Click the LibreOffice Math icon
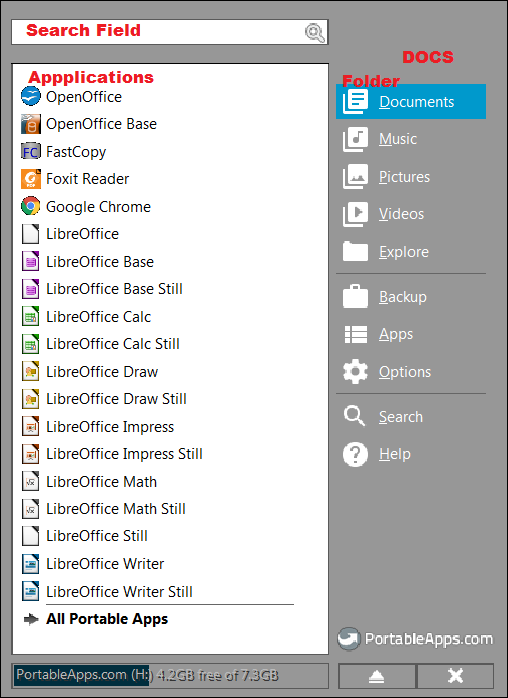This screenshot has height=698, width=508. pos(31,482)
